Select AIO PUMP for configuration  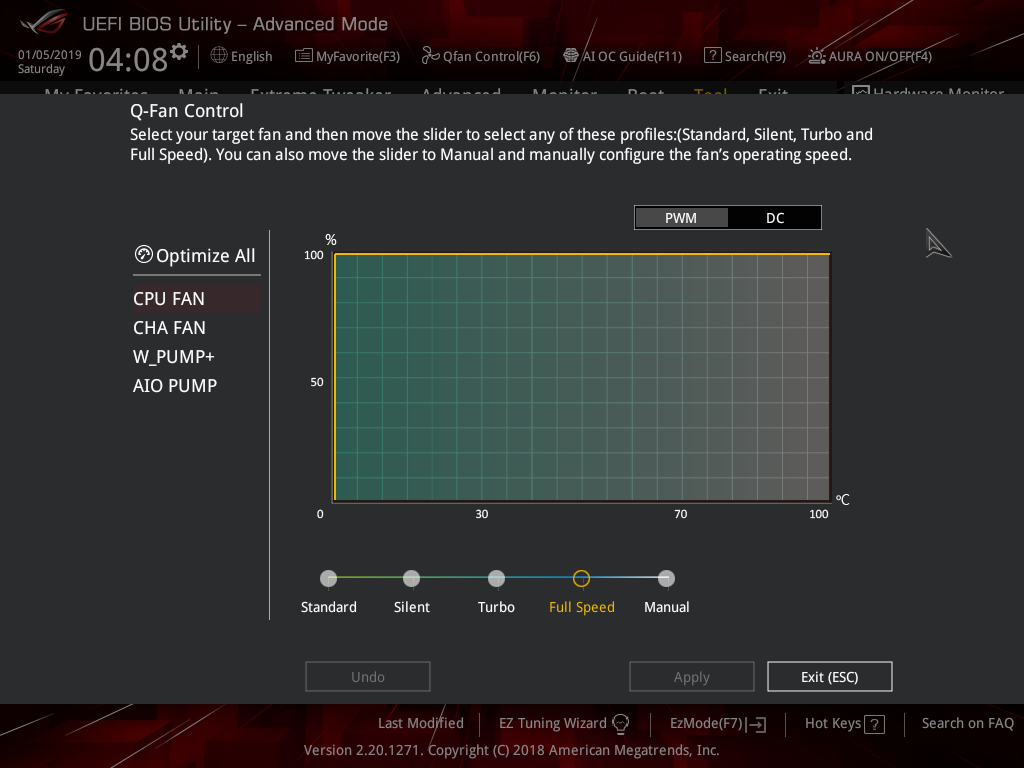[x=175, y=385]
